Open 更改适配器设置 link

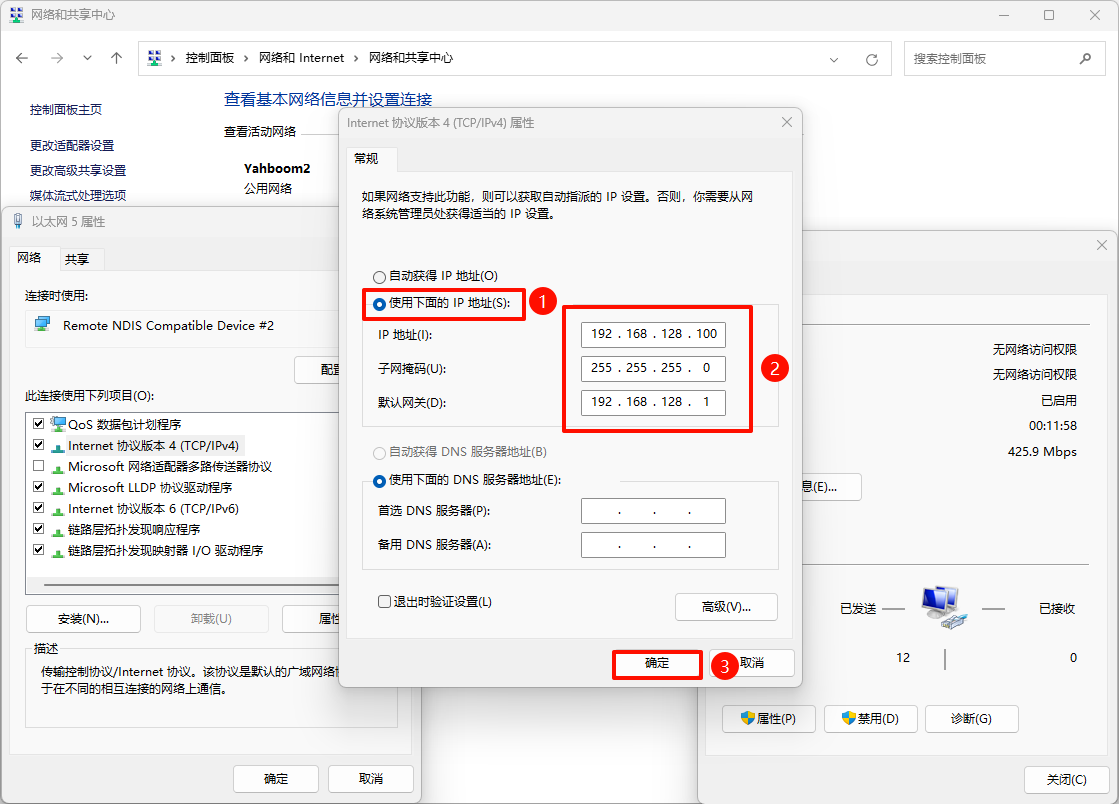point(72,146)
